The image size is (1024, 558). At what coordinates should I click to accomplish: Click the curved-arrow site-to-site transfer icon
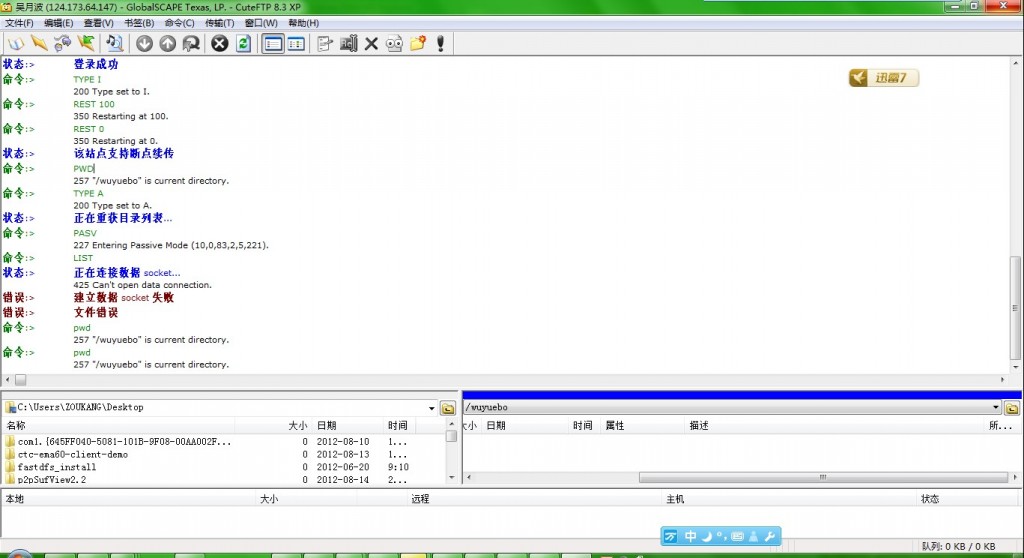click(x=191, y=44)
